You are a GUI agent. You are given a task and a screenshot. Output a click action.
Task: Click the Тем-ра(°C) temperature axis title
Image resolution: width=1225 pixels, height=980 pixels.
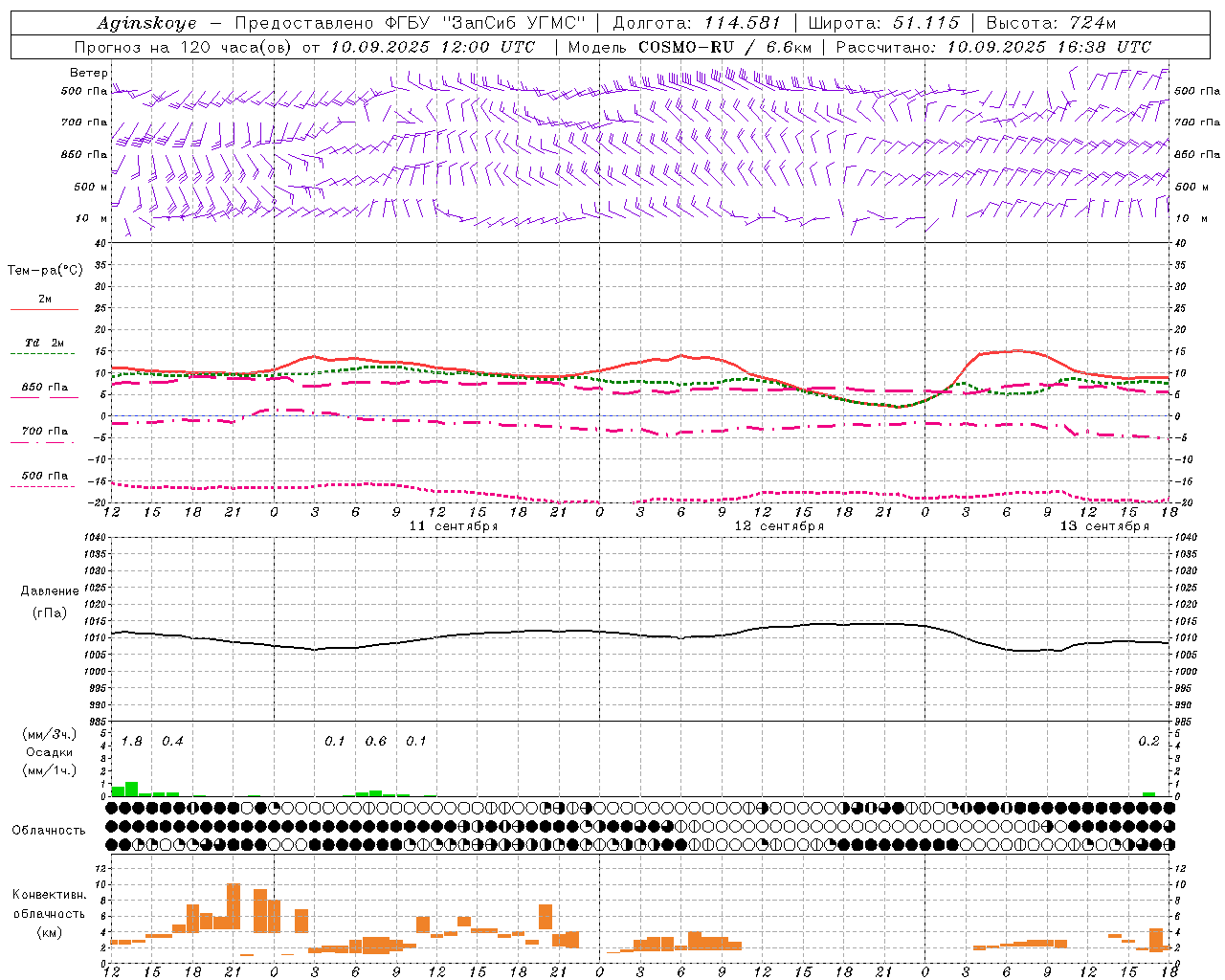click(x=45, y=271)
